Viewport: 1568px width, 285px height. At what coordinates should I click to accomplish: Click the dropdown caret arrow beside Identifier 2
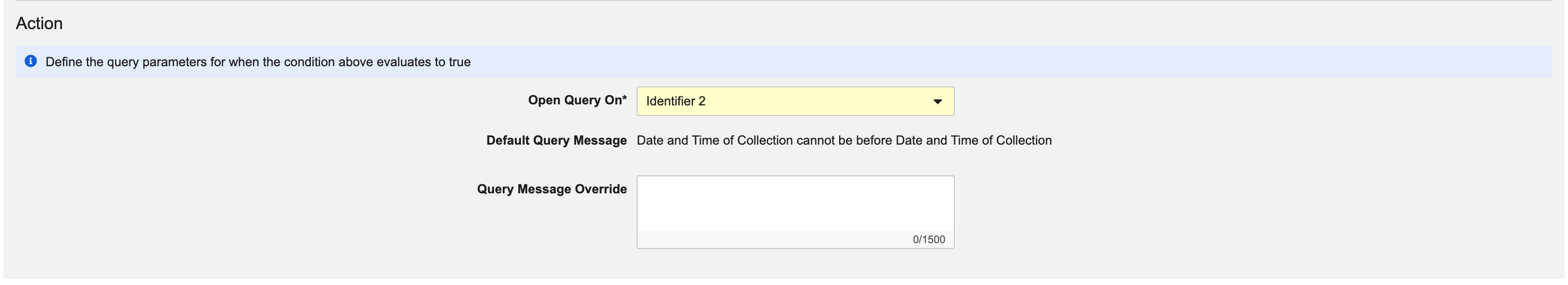tap(937, 102)
